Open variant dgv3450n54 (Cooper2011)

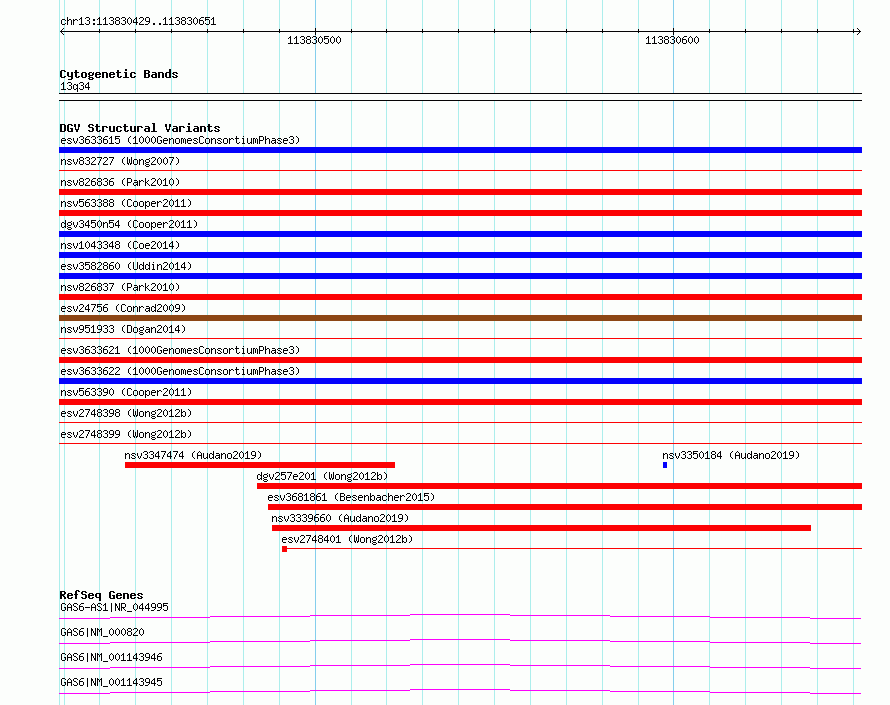click(129, 224)
